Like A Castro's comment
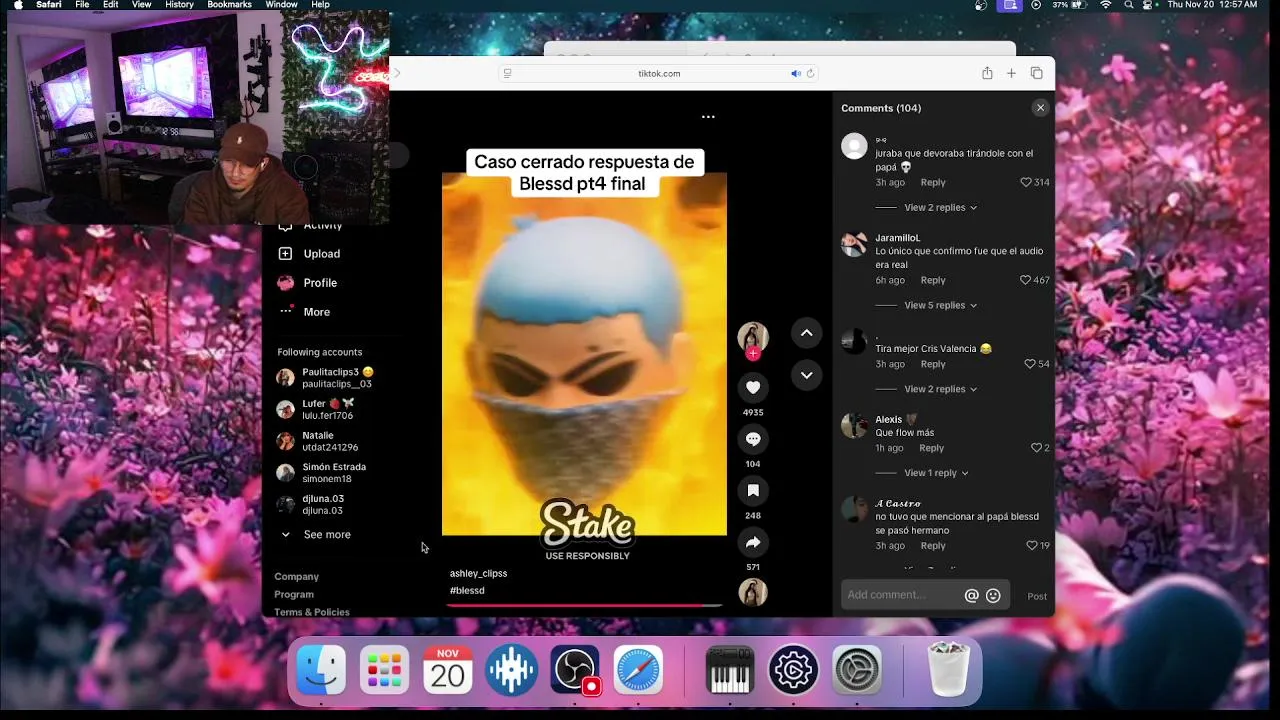 [1032, 546]
